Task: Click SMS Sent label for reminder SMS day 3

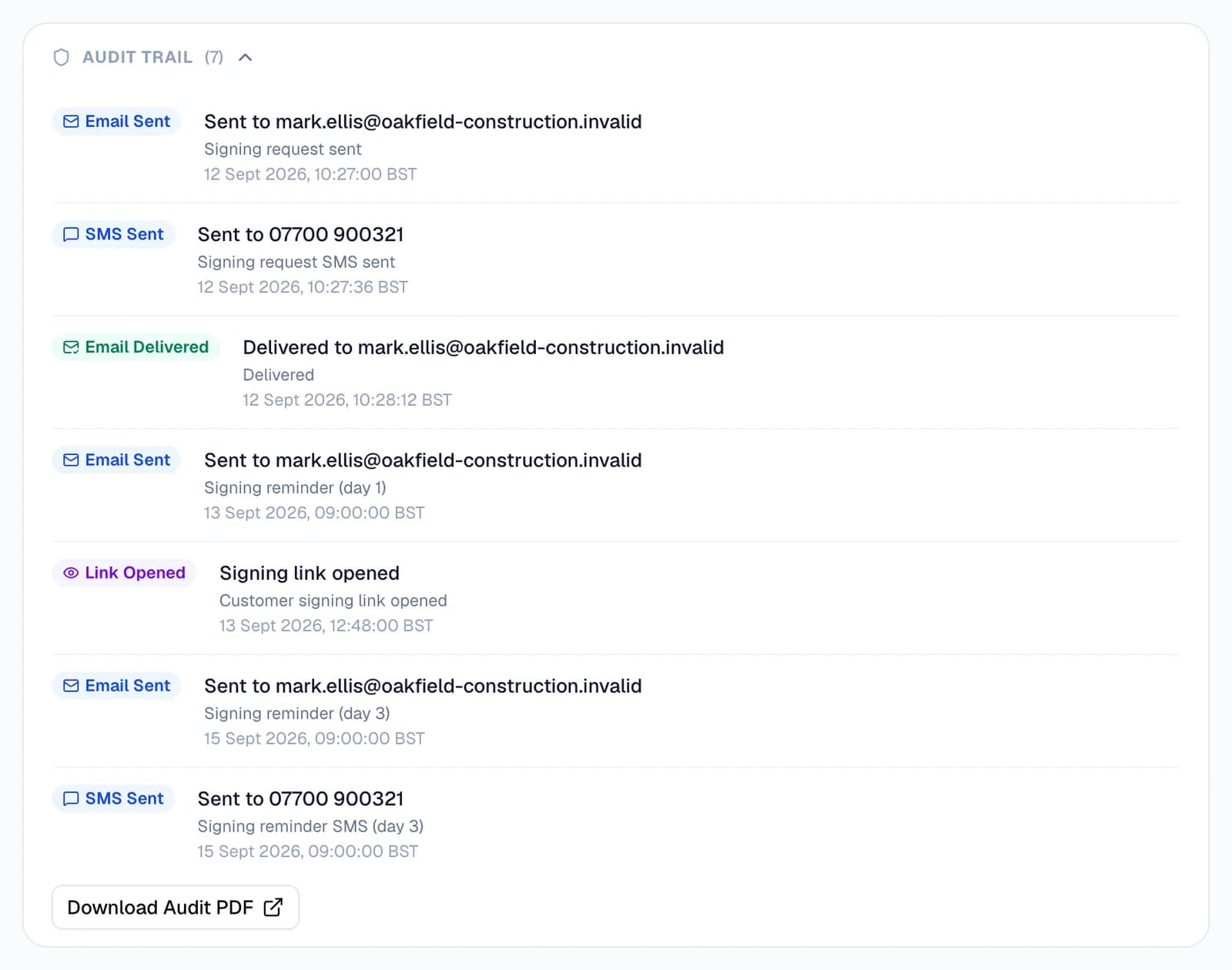Action: point(125,799)
